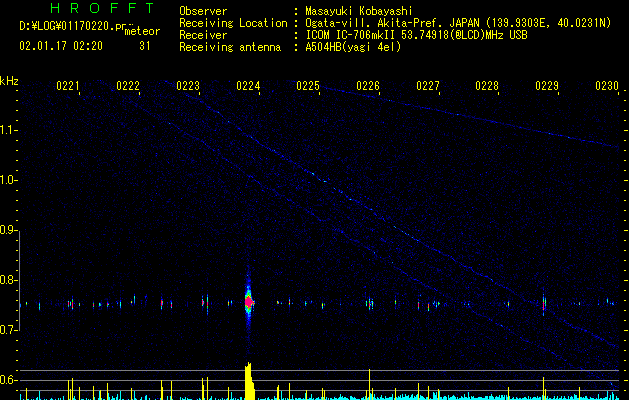Click the 0.8 kHz frequency label
This screenshot has height=400, width=629.
point(8,280)
